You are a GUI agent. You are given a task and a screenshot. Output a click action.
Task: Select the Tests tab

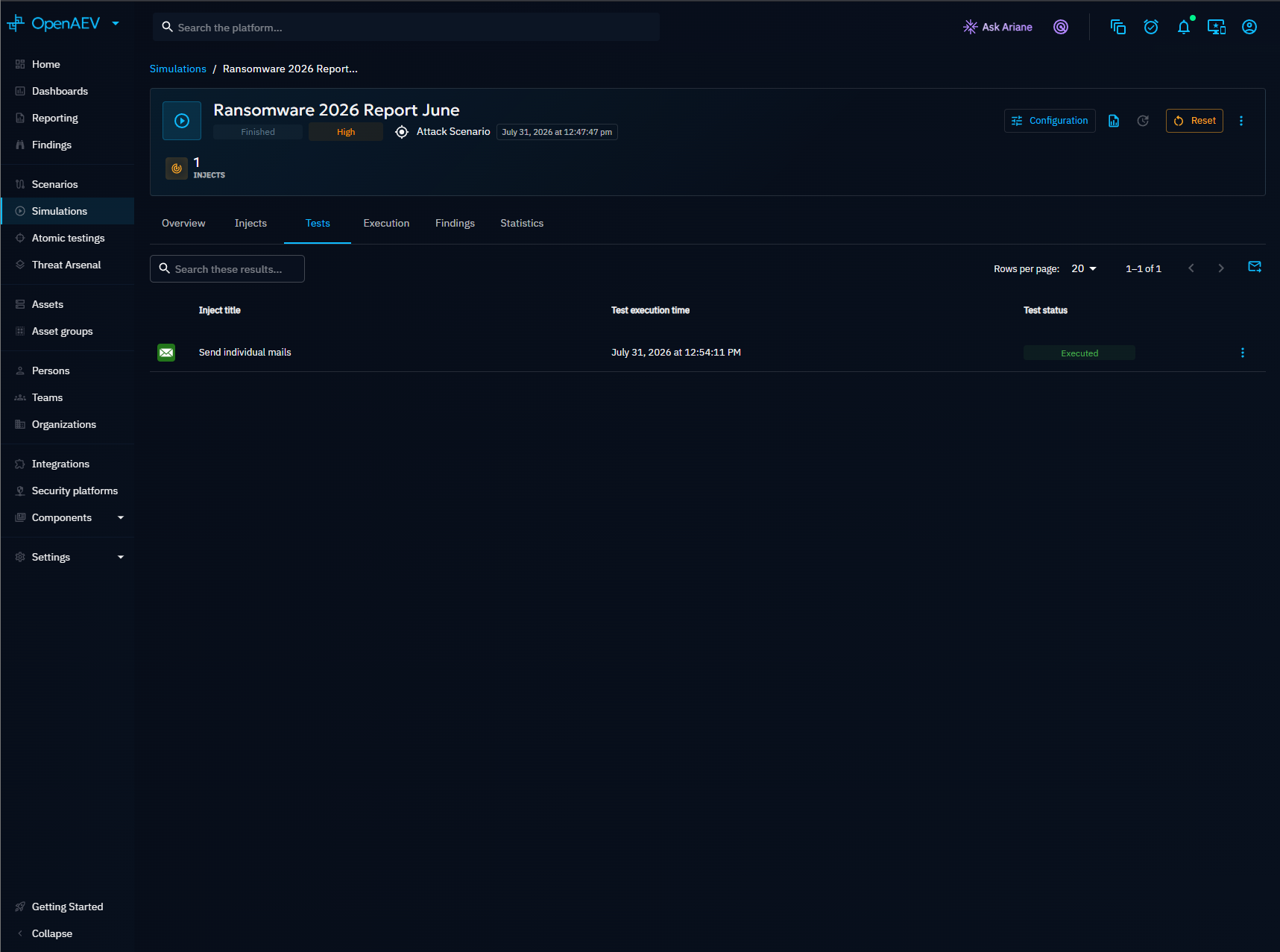coord(318,223)
